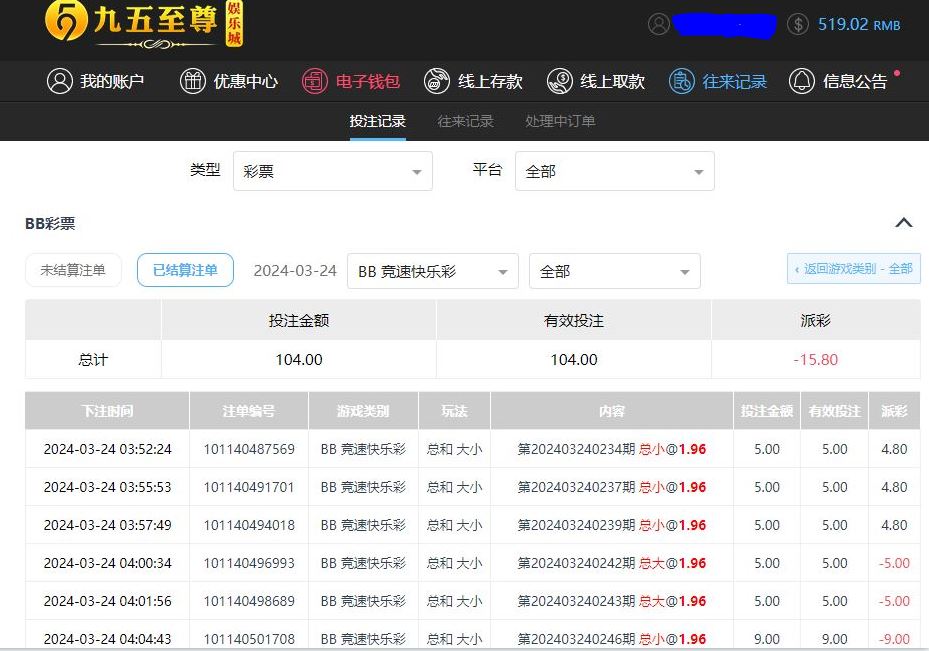Collapse the BB彩票 section chevron
The height and width of the screenshot is (651, 929).
click(x=903, y=223)
